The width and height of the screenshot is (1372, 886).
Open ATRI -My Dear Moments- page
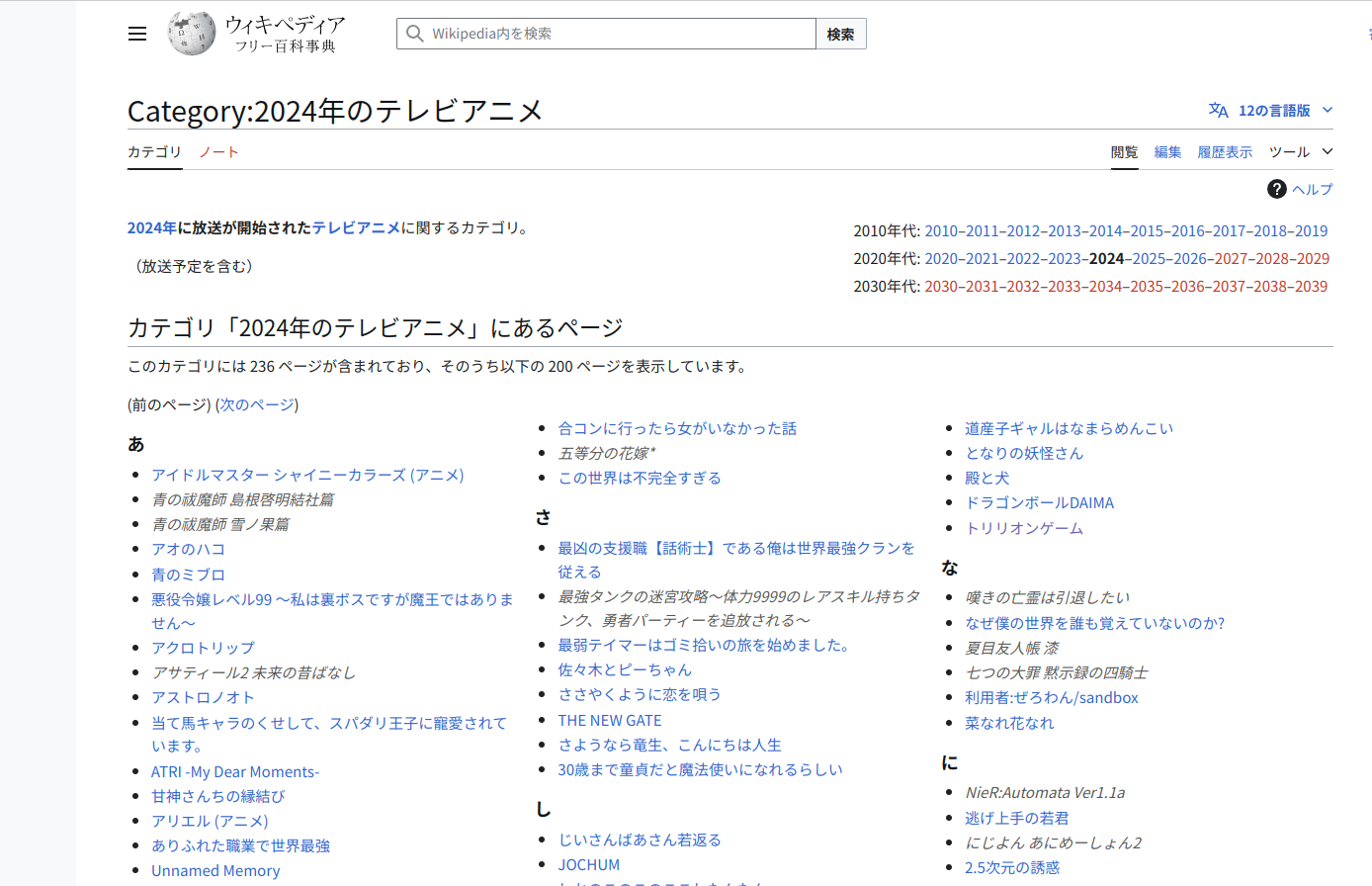tap(235, 771)
